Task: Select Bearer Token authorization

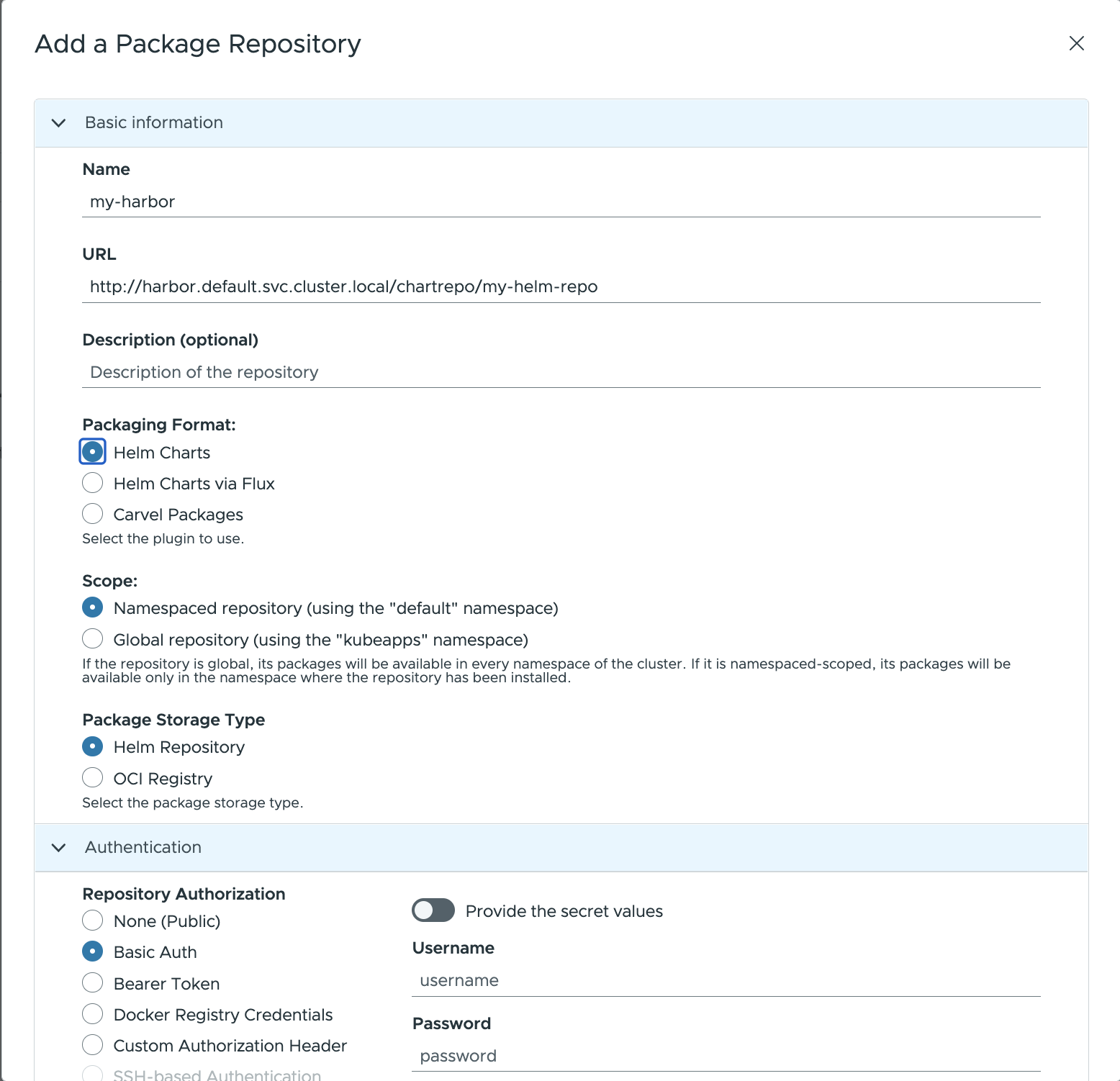Action: 92,982
